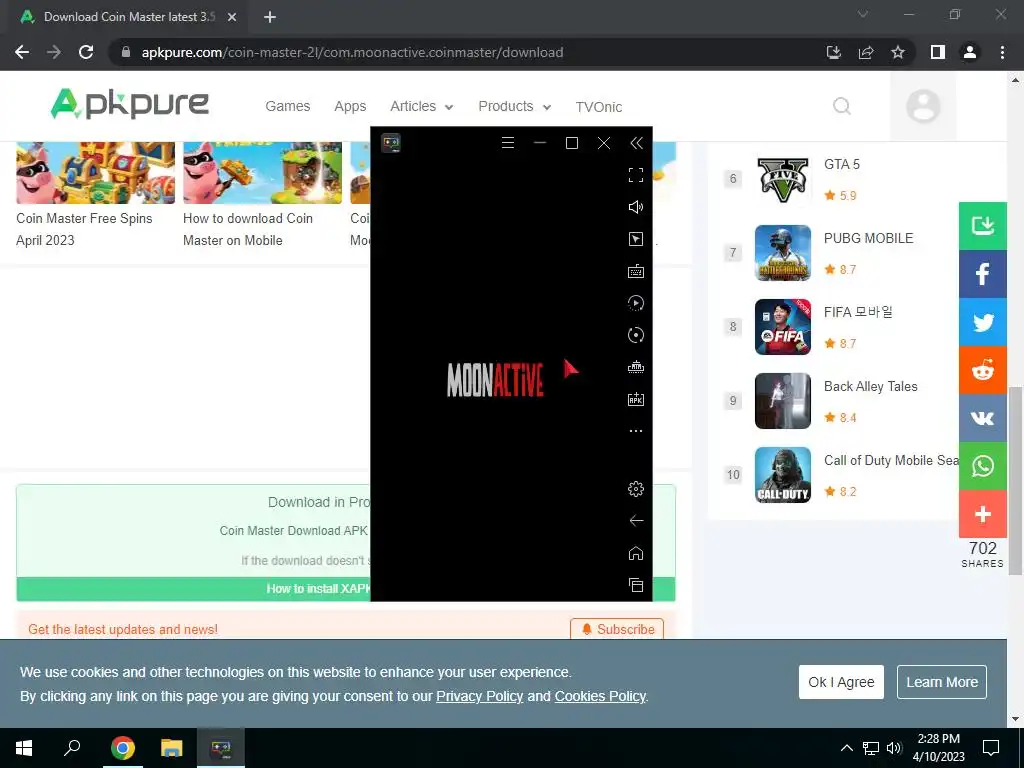Open the APKPure search icon
The image size is (1024, 768).
coord(842,106)
